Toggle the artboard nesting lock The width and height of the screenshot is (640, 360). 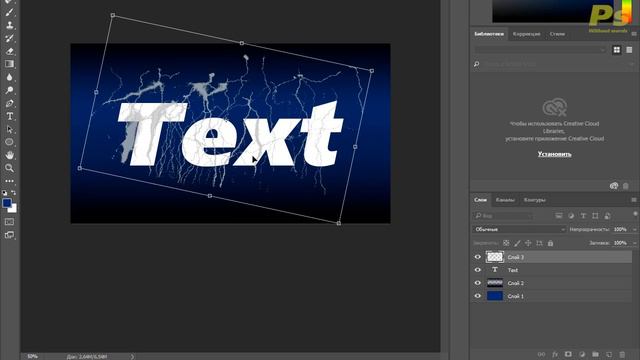point(539,243)
